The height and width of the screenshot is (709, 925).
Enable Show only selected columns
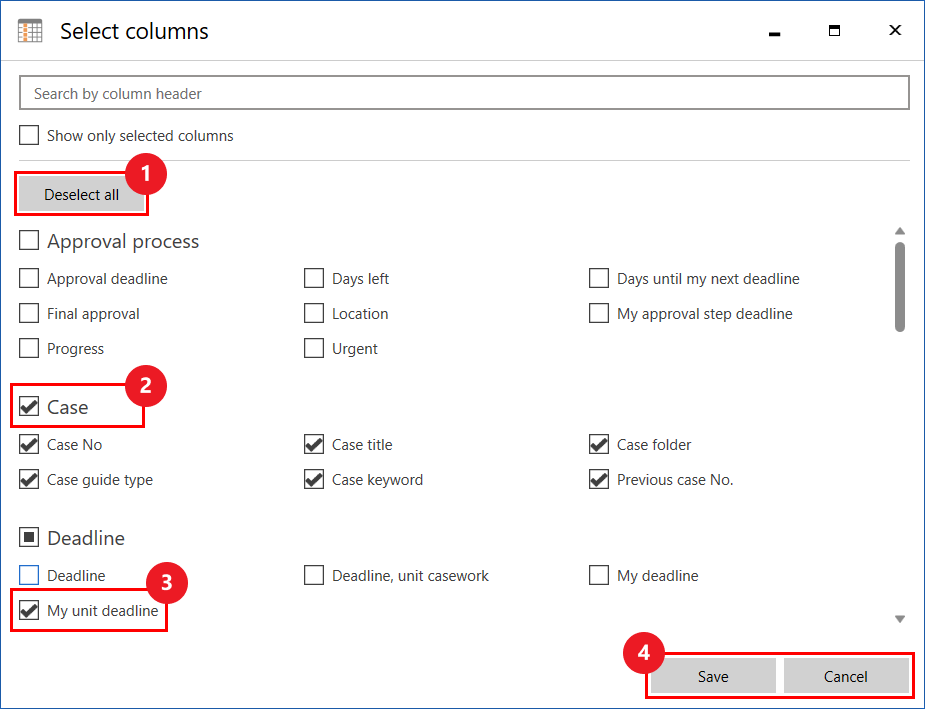point(29,135)
